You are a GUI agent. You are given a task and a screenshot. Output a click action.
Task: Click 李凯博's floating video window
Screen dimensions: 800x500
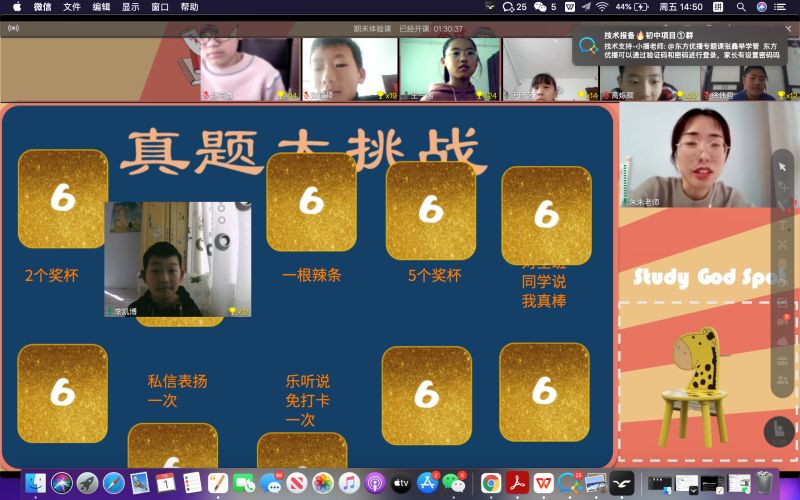pos(178,259)
